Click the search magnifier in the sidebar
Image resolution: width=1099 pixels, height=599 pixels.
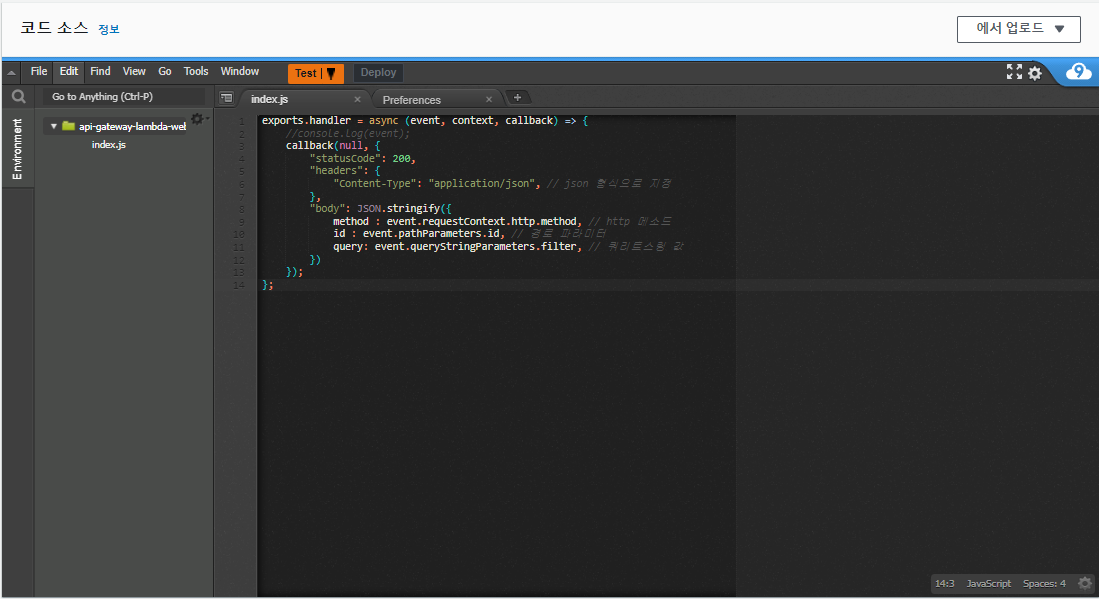(18, 96)
